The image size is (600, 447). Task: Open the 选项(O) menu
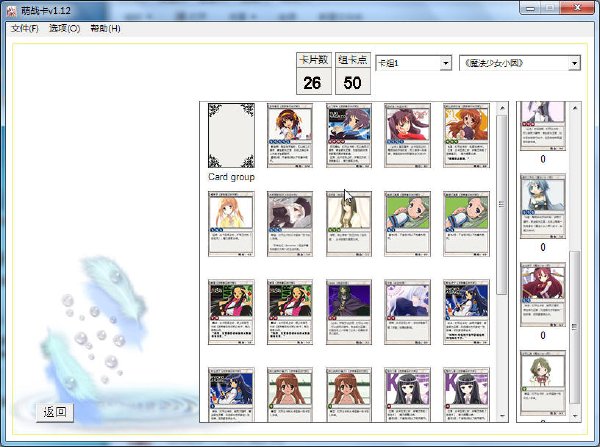point(64,28)
